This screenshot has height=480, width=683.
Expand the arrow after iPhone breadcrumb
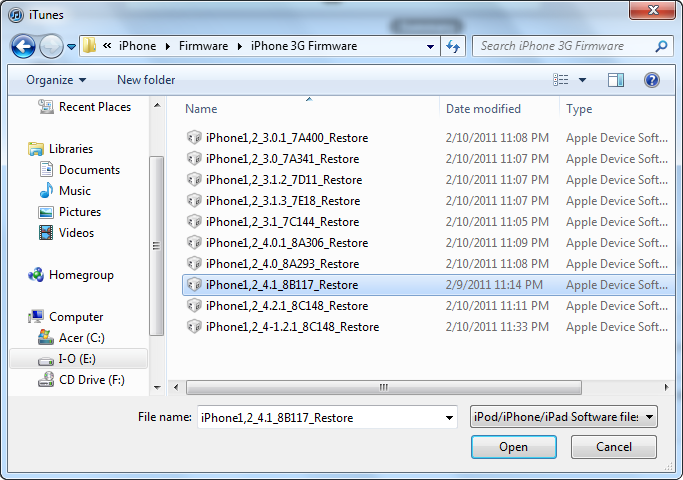168,46
